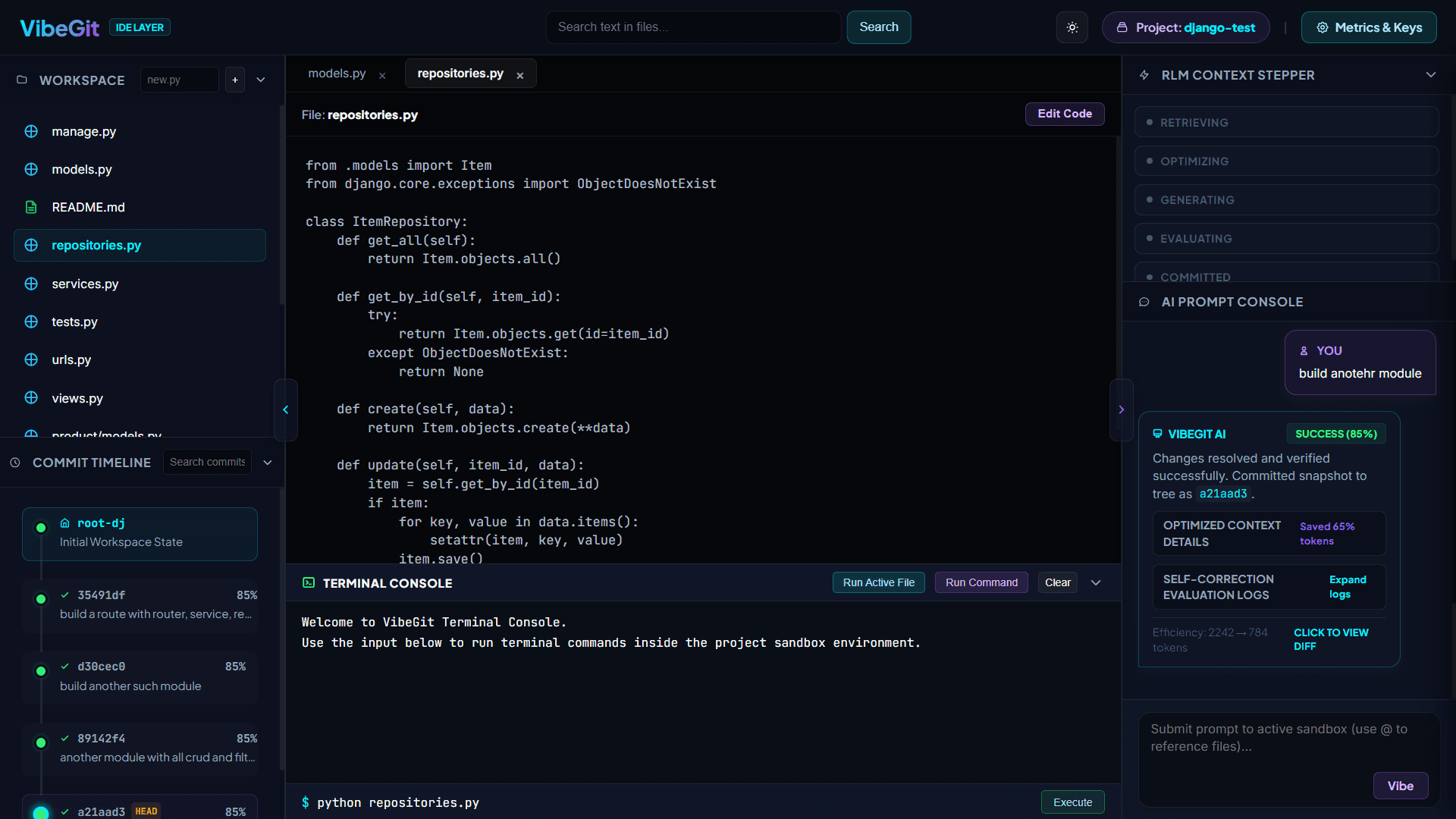Viewport: 1456px width, 819px height.
Task: Close the repositories.py tab
Action: (x=520, y=75)
